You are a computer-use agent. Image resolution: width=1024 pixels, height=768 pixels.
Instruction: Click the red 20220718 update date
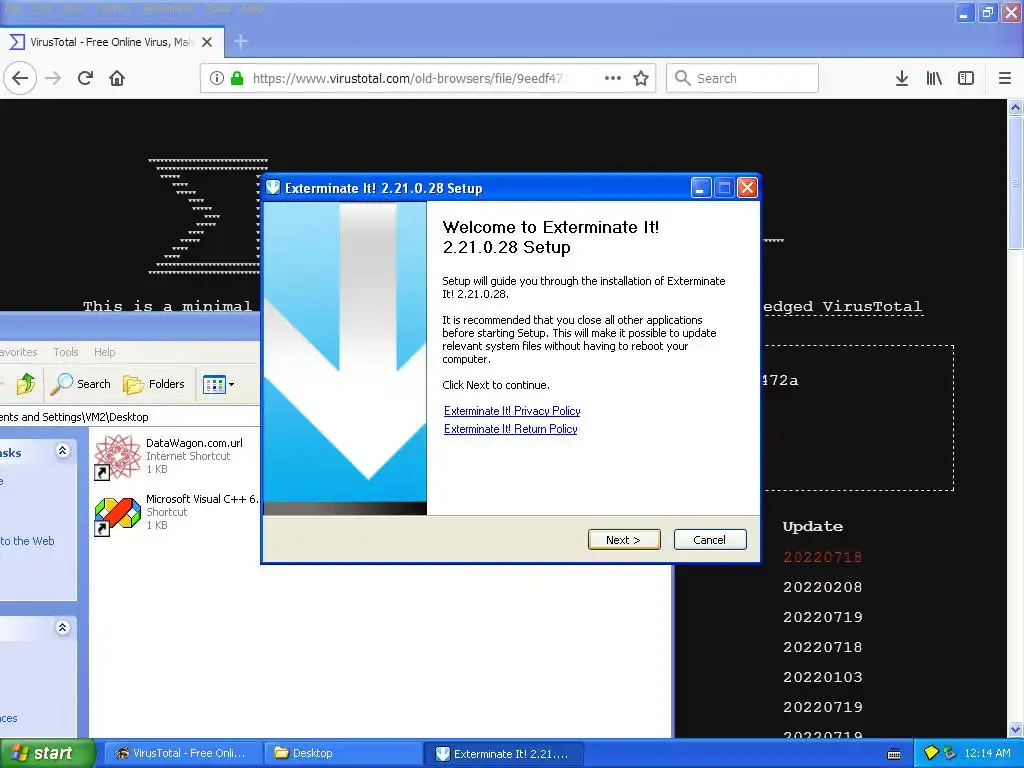pyautogui.click(x=823, y=557)
